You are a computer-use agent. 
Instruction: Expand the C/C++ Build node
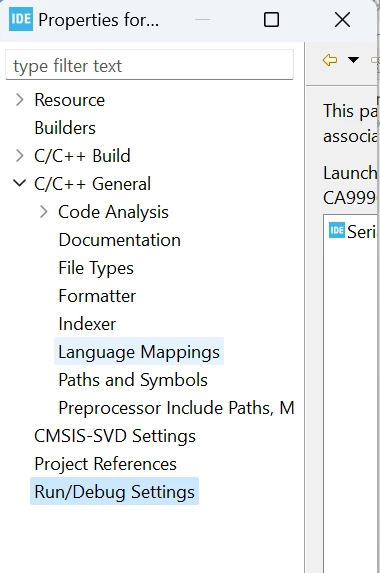(x=20, y=156)
